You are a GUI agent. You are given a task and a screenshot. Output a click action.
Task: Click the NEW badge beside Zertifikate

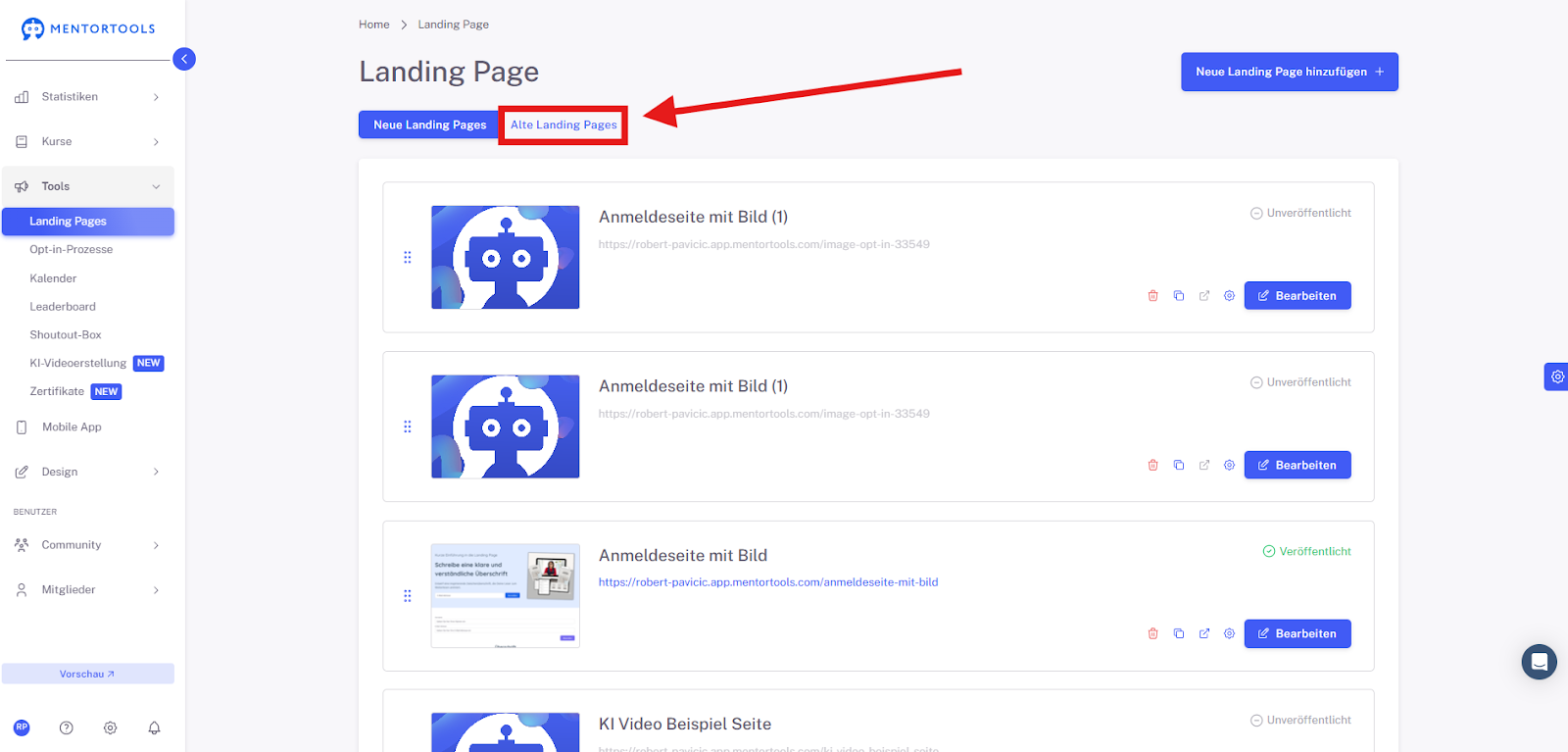pyautogui.click(x=107, y=391)
